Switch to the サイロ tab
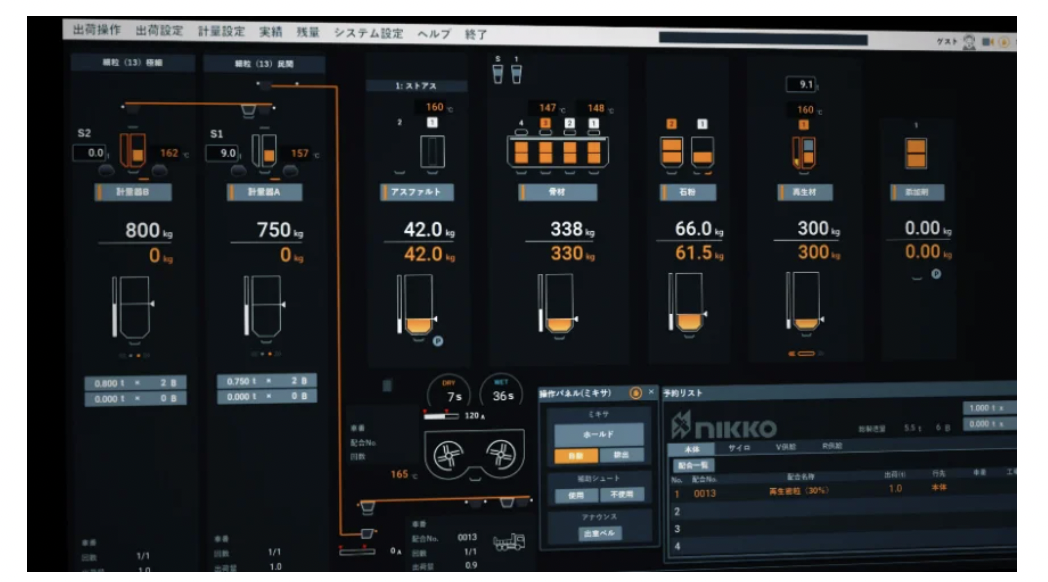 [740, 449]
